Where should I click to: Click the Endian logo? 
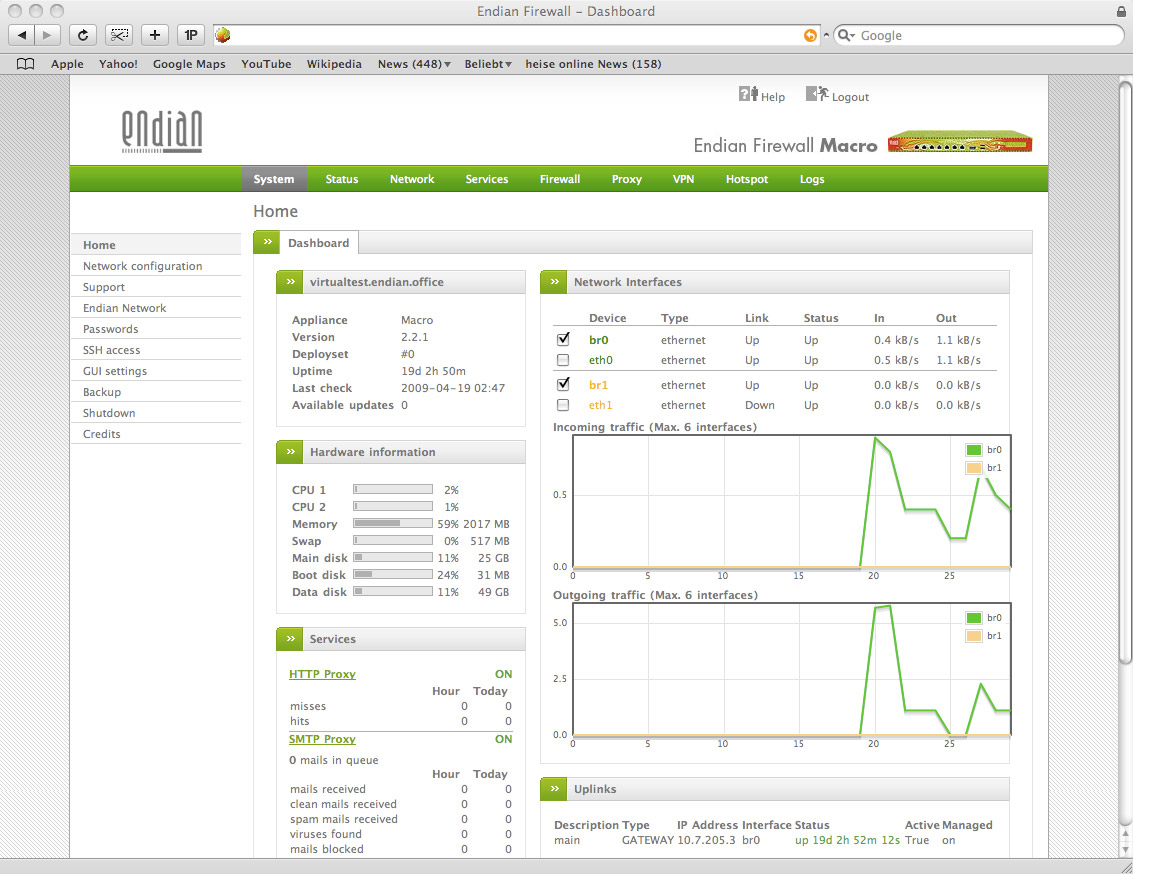[162, 132]
